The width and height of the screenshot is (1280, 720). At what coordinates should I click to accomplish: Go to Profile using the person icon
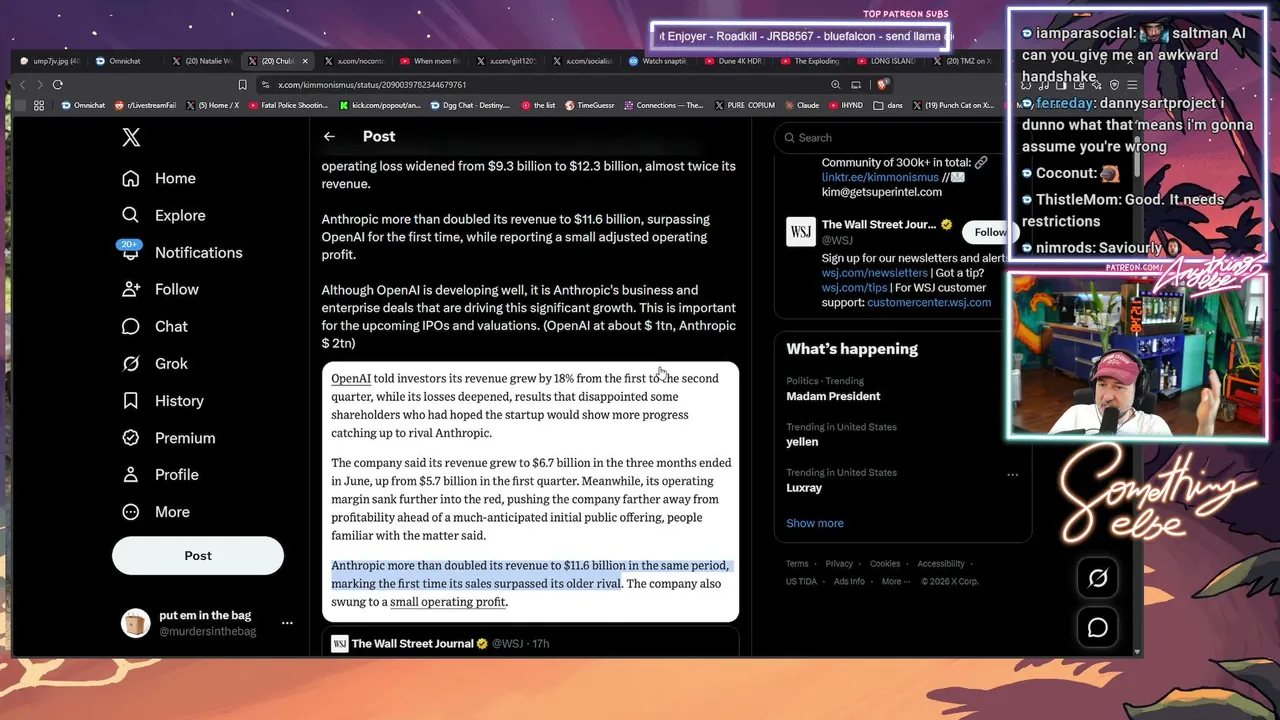click(131, 475)
